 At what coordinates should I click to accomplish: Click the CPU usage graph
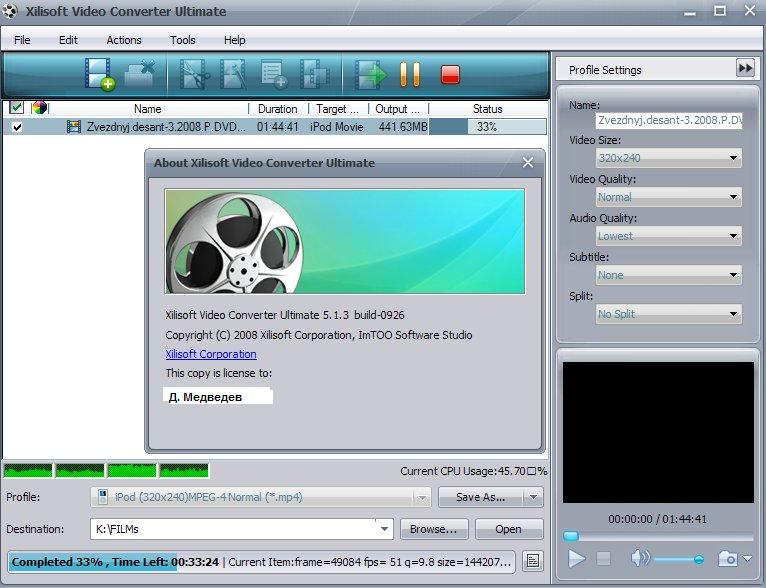[106, 470]
